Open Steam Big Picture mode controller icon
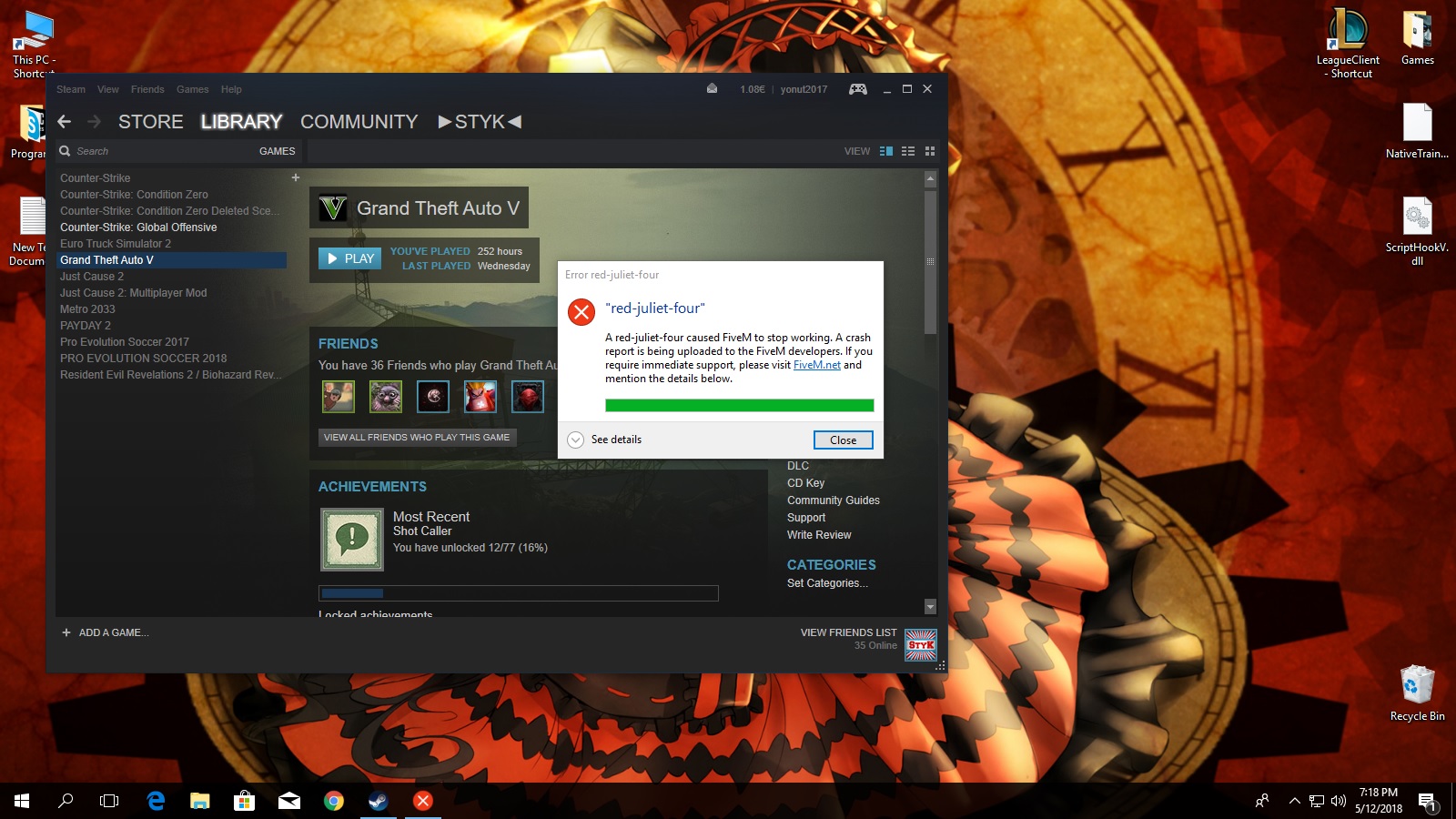The height and width of the screenshot is (819, 1456). pyautogui.click(x=858, y=89)
